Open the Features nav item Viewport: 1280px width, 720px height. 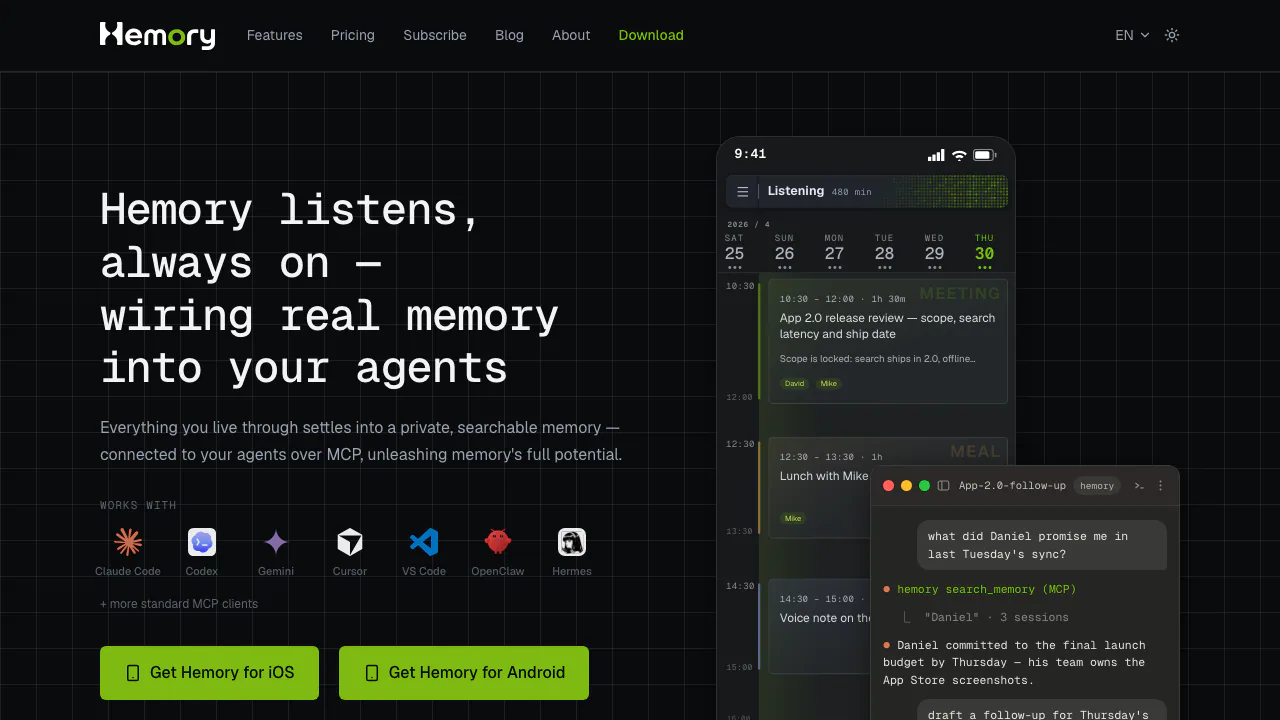point(275,35)
